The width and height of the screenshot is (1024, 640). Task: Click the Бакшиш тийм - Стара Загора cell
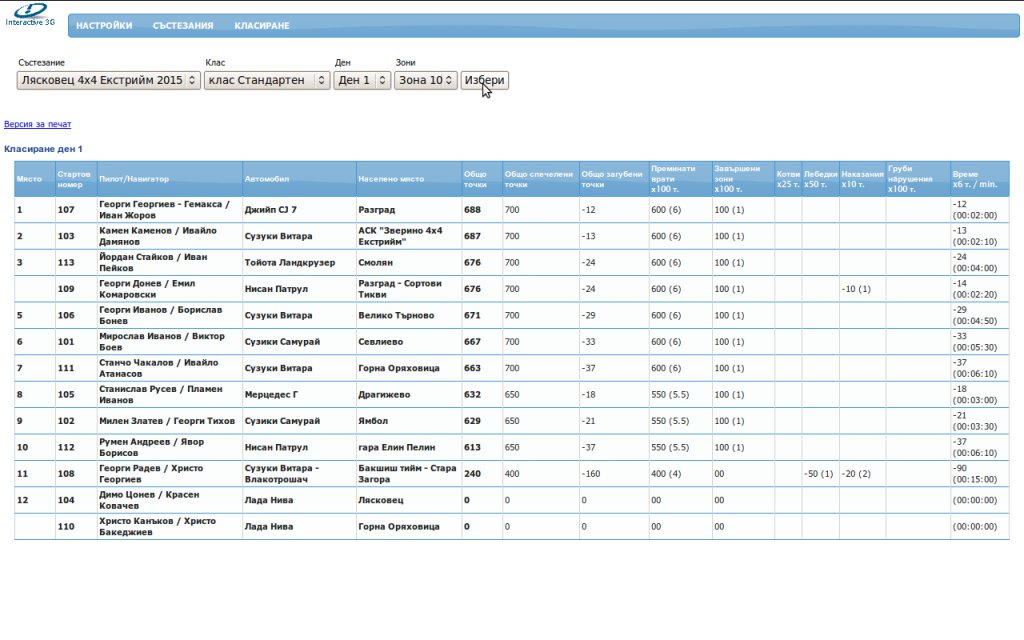coord(408,474)
